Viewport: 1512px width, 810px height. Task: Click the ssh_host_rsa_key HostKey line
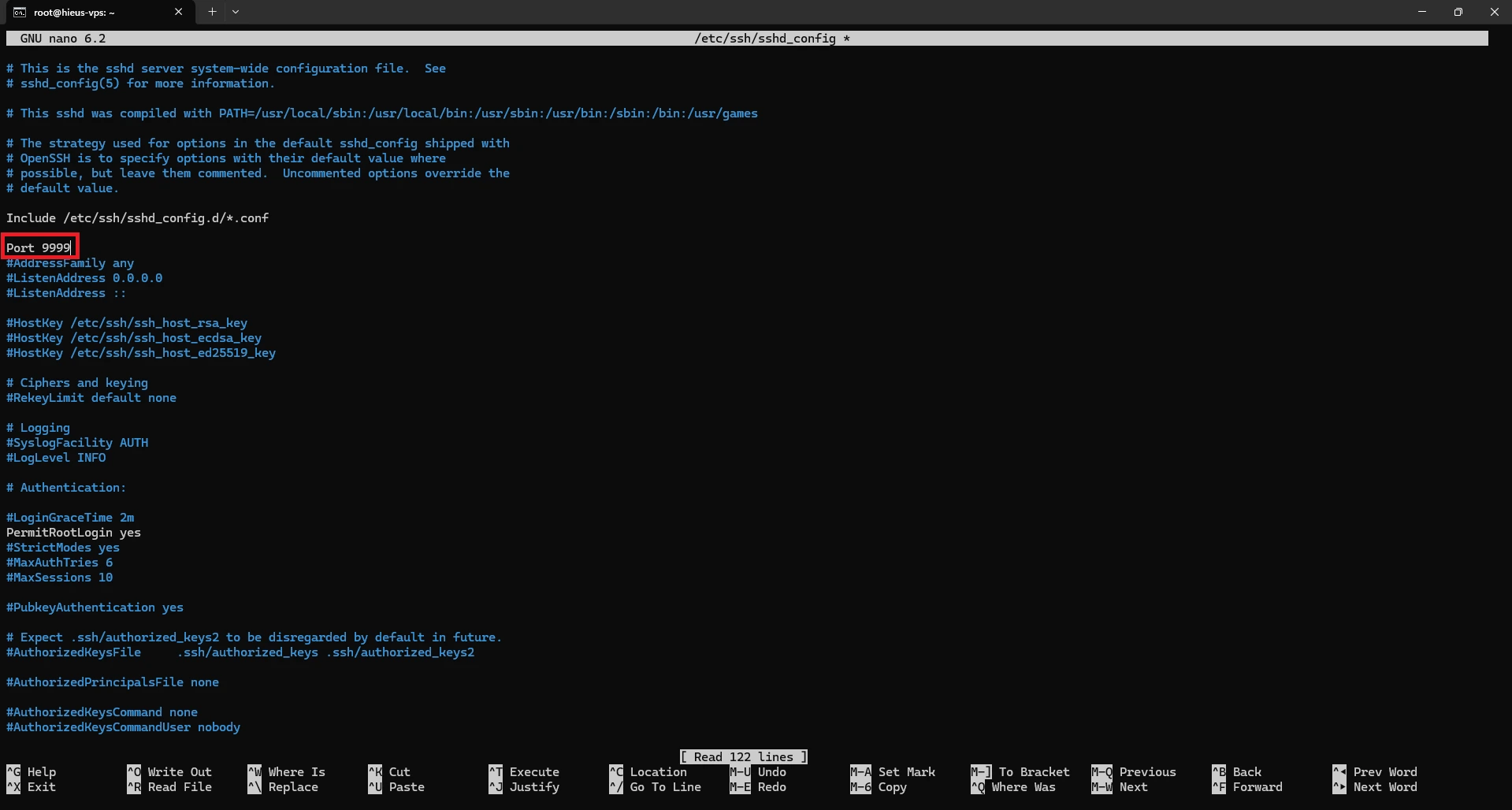coord(127,323)
